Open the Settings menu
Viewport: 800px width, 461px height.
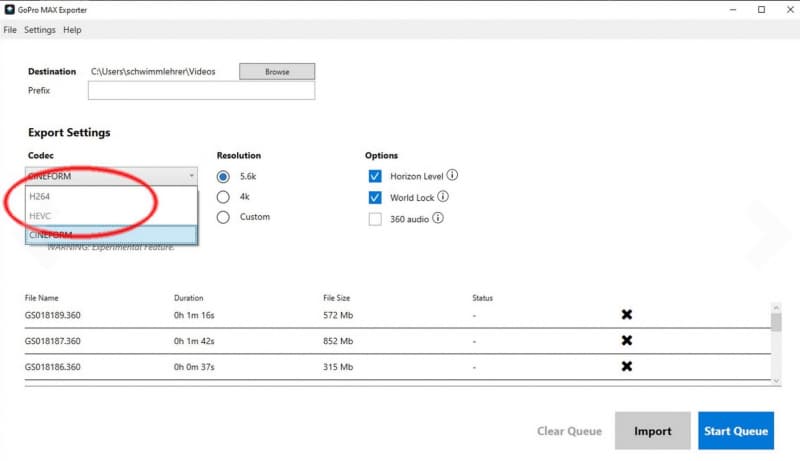point(39,30)
